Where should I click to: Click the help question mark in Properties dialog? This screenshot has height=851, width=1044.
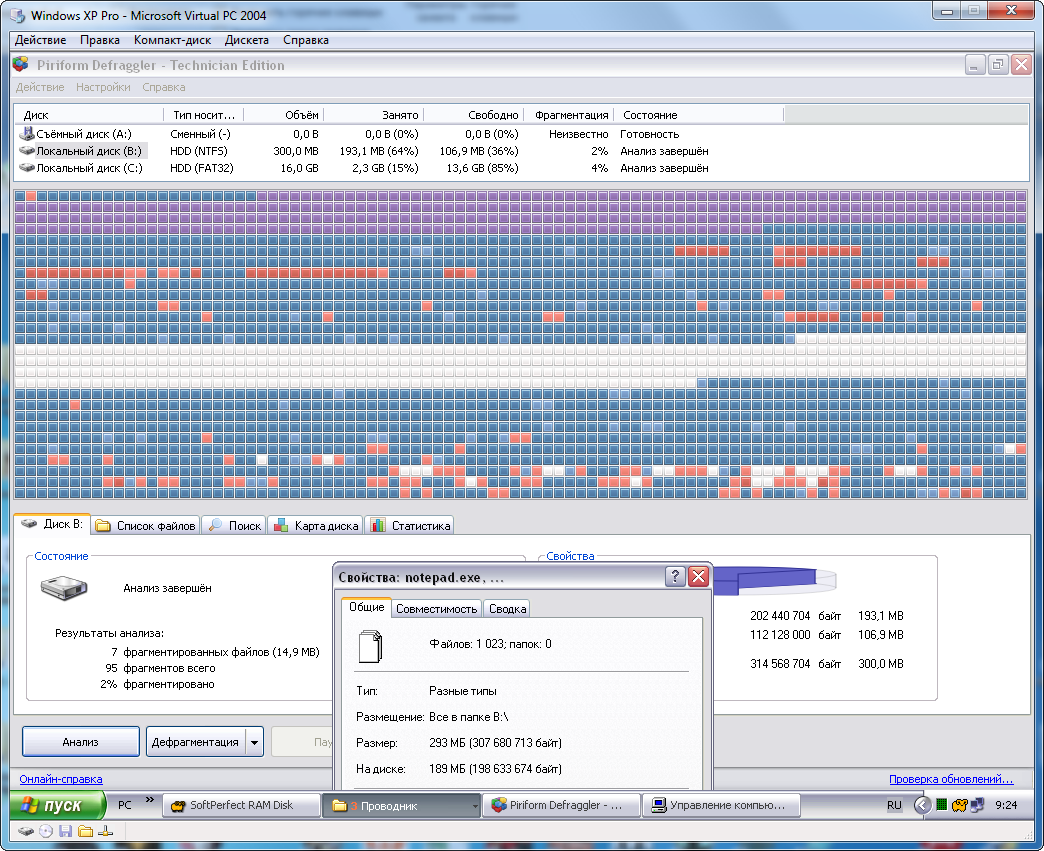point(676,577)
